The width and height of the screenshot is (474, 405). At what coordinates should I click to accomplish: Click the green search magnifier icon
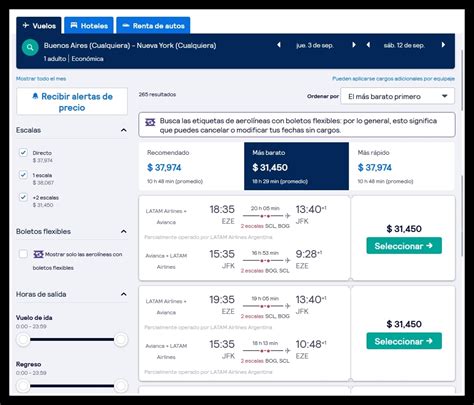pos(30,48)
